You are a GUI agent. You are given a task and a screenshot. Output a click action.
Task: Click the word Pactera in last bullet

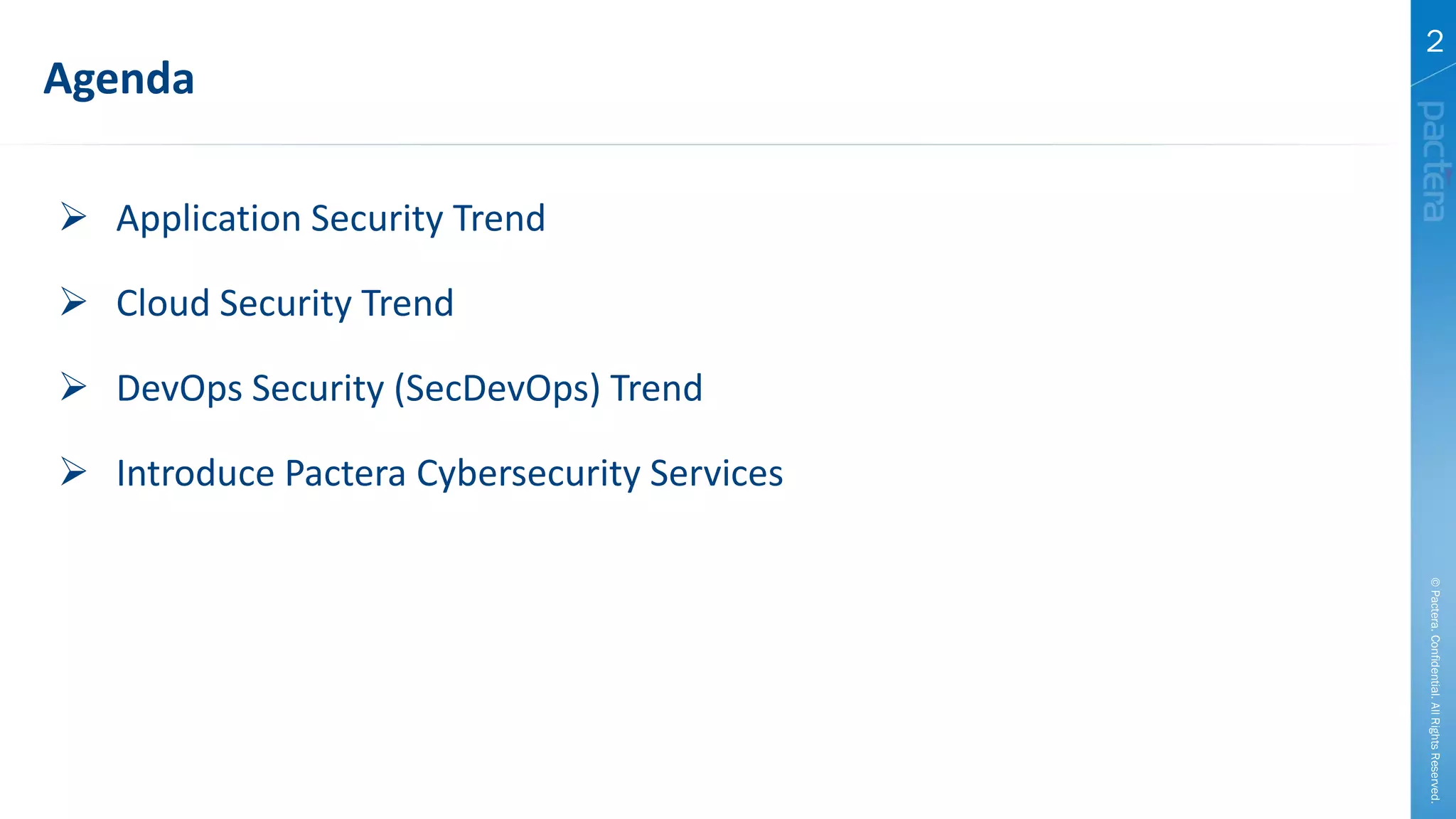click(345, 473)
